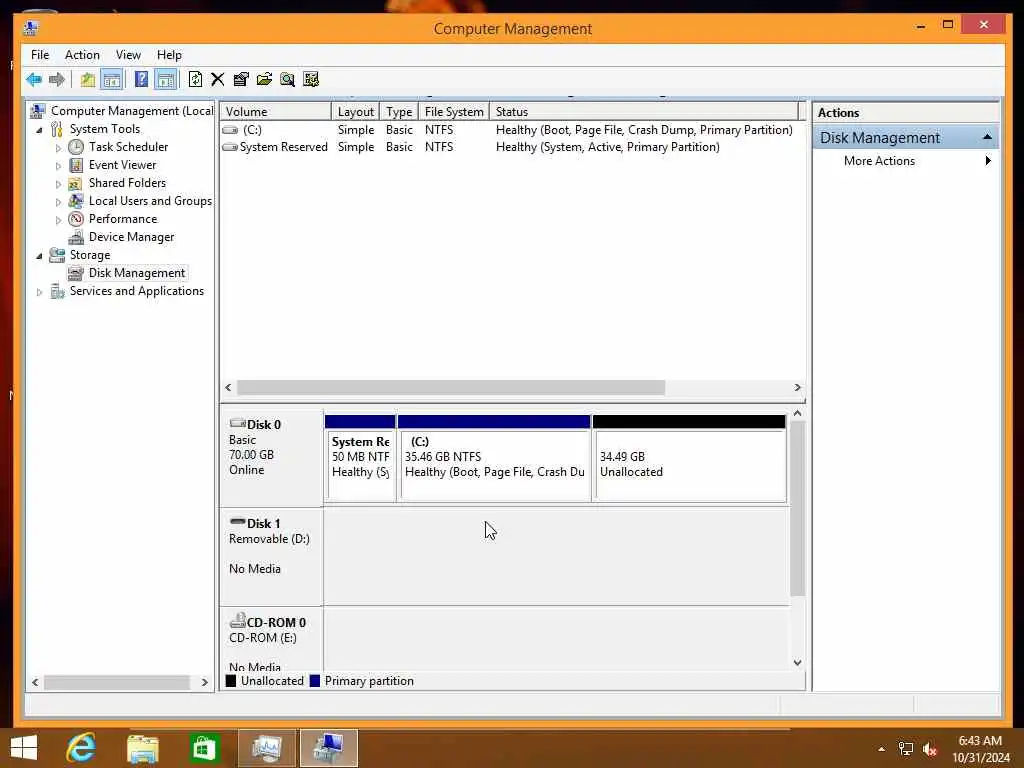Screen dimensions: 1024x768
Task: Sort by Layout column header
Action: [355, 112]
